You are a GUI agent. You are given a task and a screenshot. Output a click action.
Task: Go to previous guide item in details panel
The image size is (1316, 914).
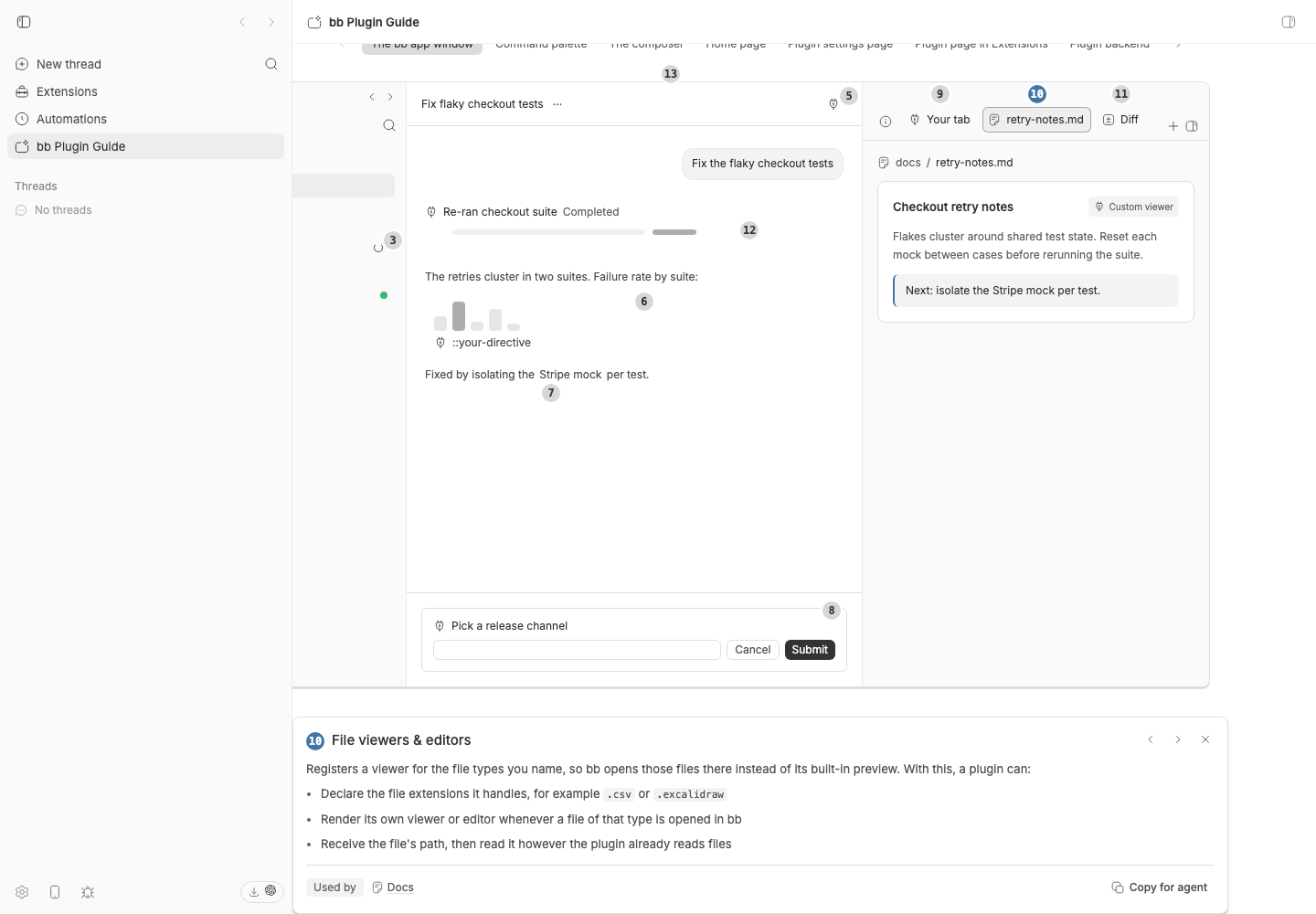click(x=1151, y=739)
